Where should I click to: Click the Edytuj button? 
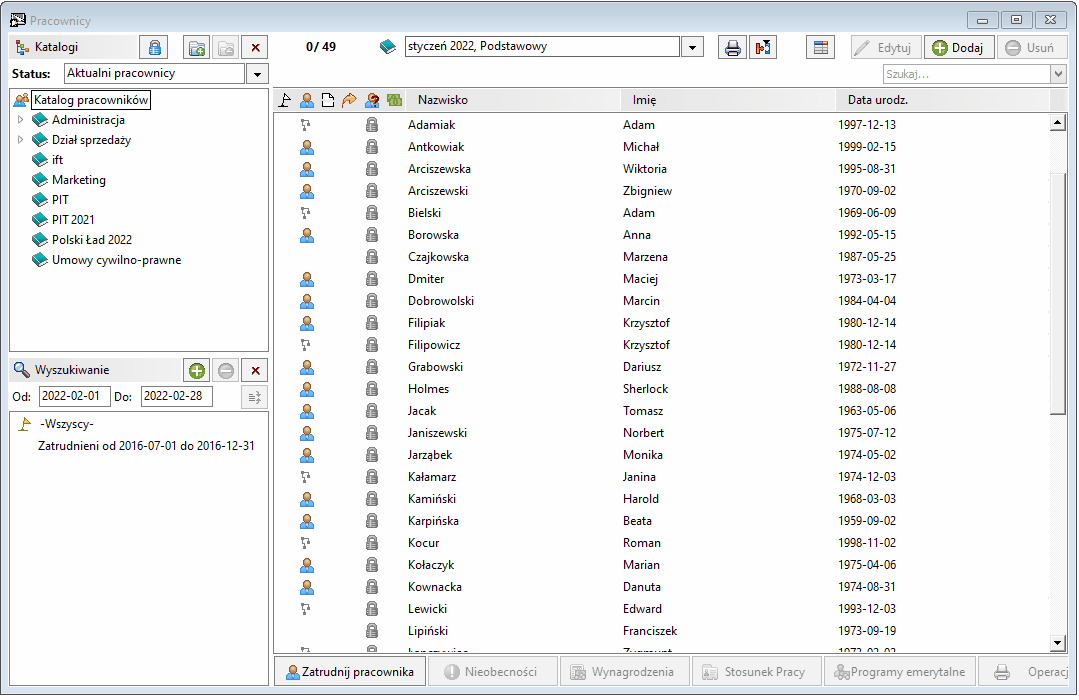(x=886, y=47)
